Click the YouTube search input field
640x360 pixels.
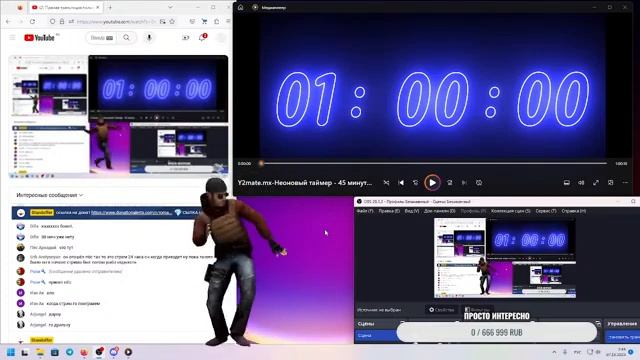(100, 38)
